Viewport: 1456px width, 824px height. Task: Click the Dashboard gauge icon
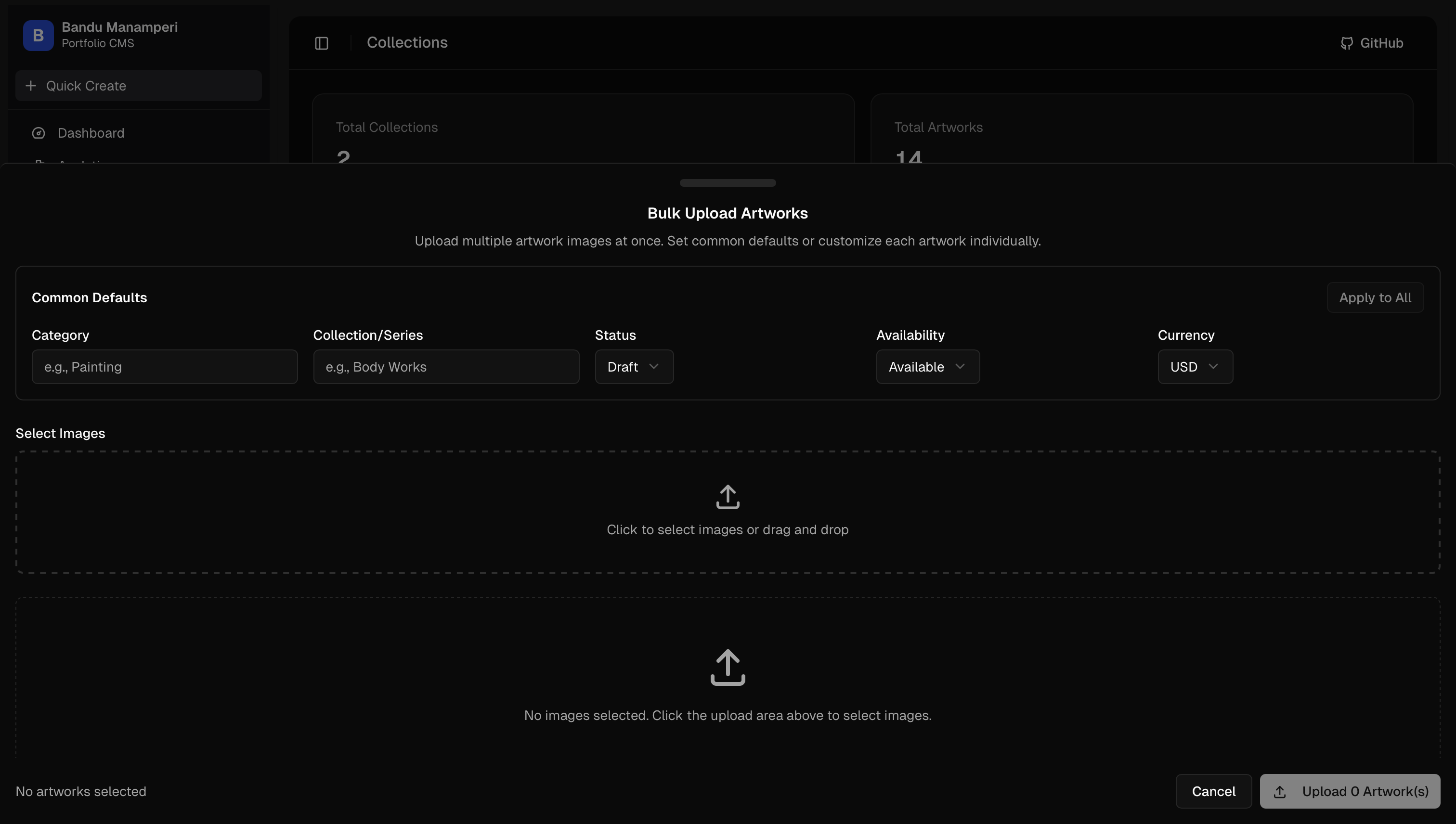click(x=39, y=133)
